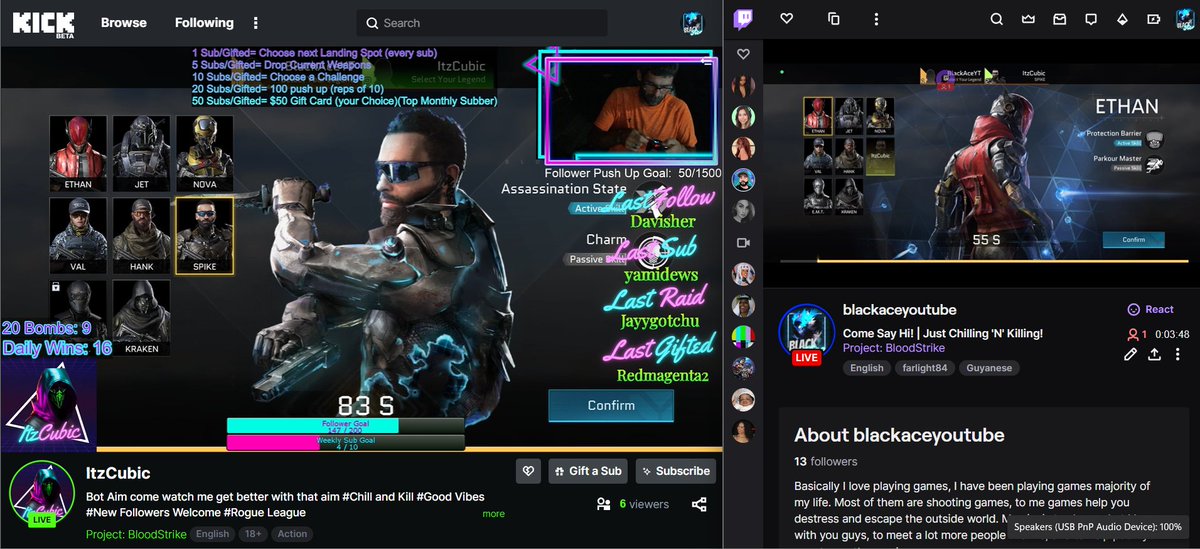Click the red viewer count icon showing 1
Screen dimensions: 1200x549
click(x=1133, y=334)
